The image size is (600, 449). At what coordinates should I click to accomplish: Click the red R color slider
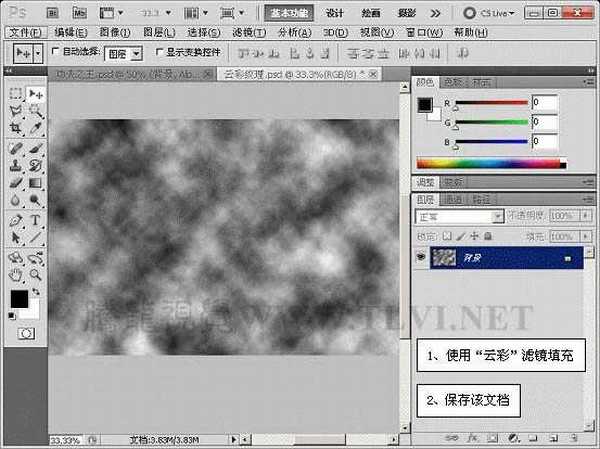492,102
